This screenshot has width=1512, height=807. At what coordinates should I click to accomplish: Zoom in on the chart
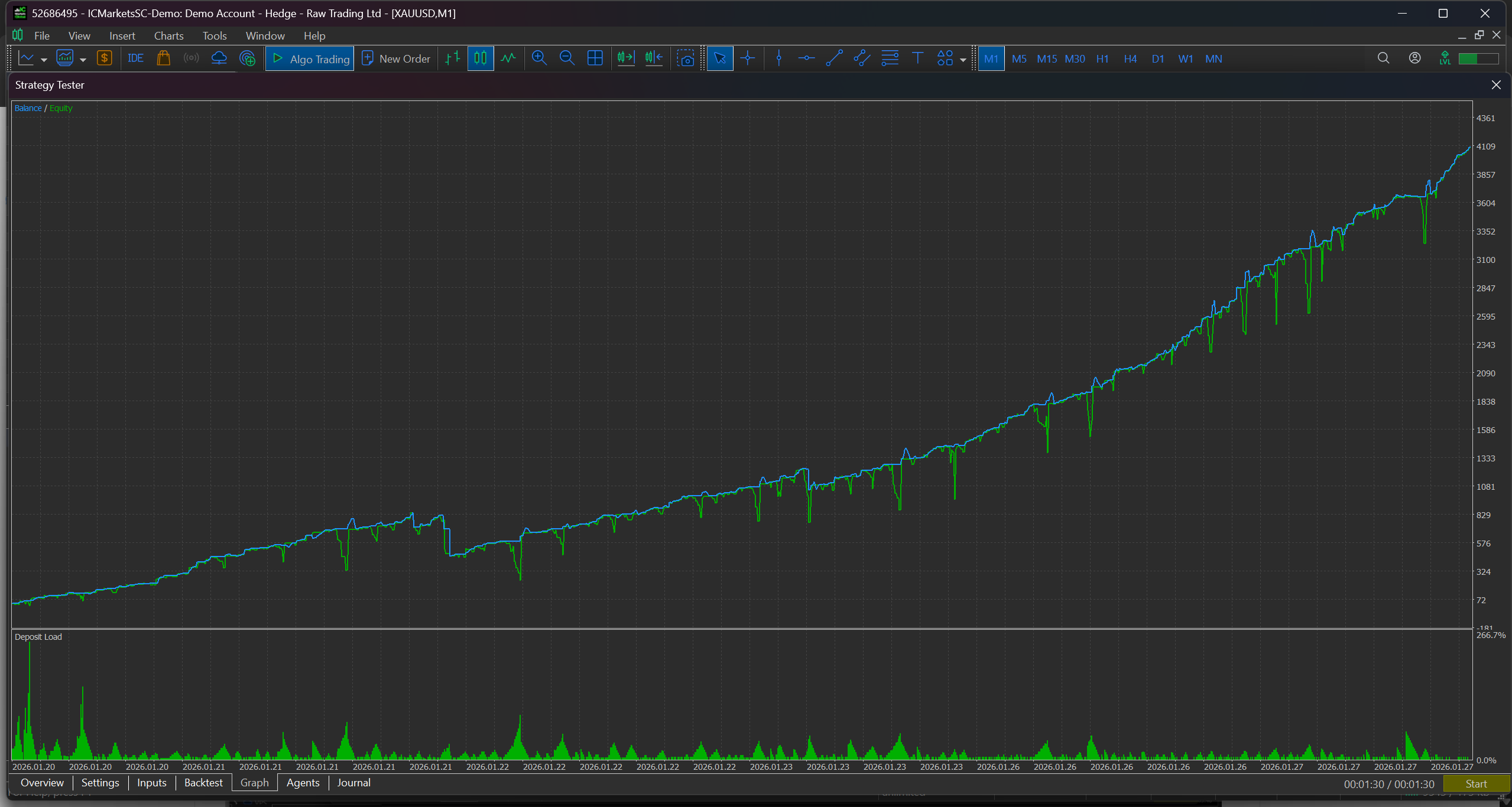point(538,58)
